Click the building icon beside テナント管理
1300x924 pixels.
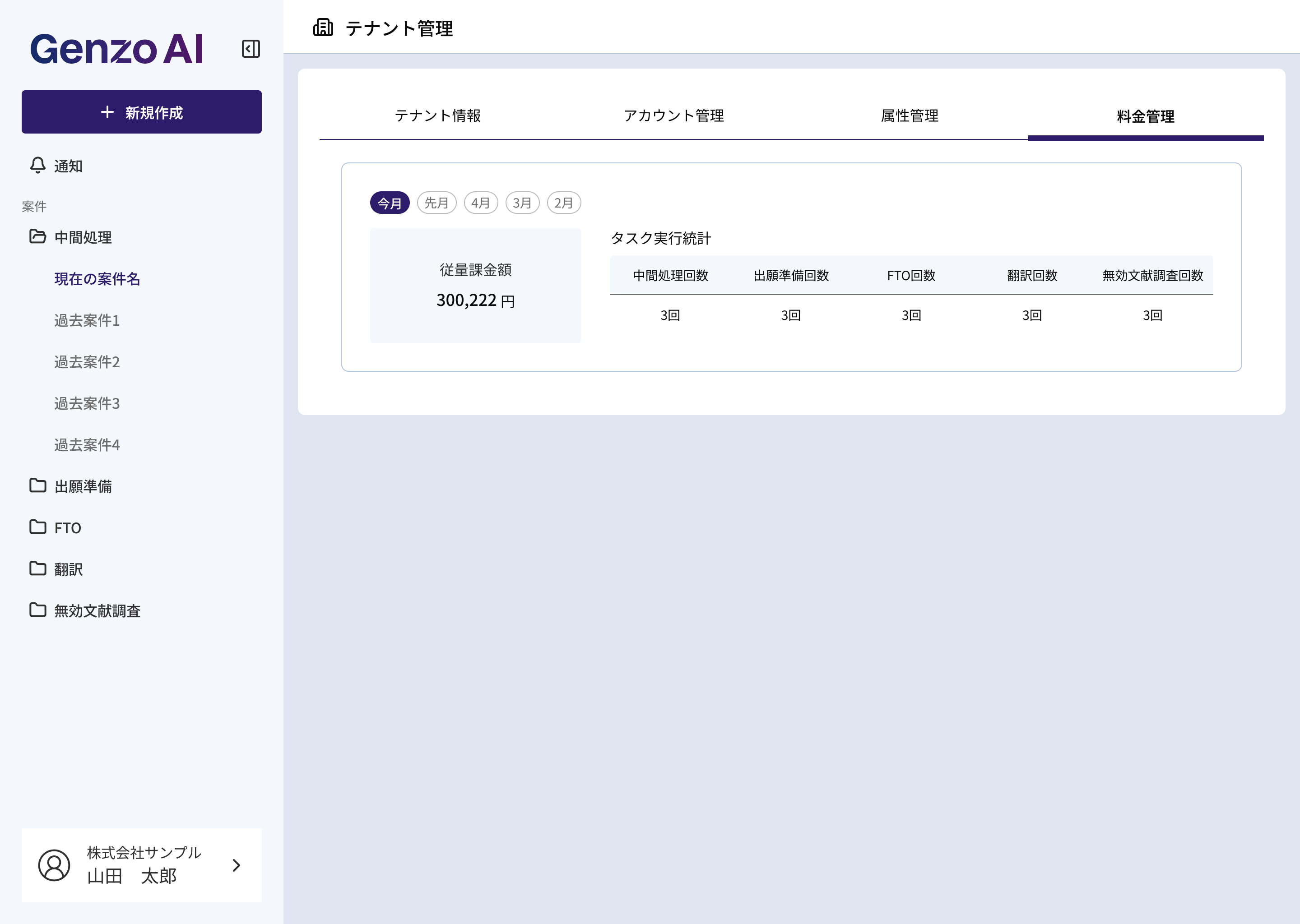click(323, 28)
